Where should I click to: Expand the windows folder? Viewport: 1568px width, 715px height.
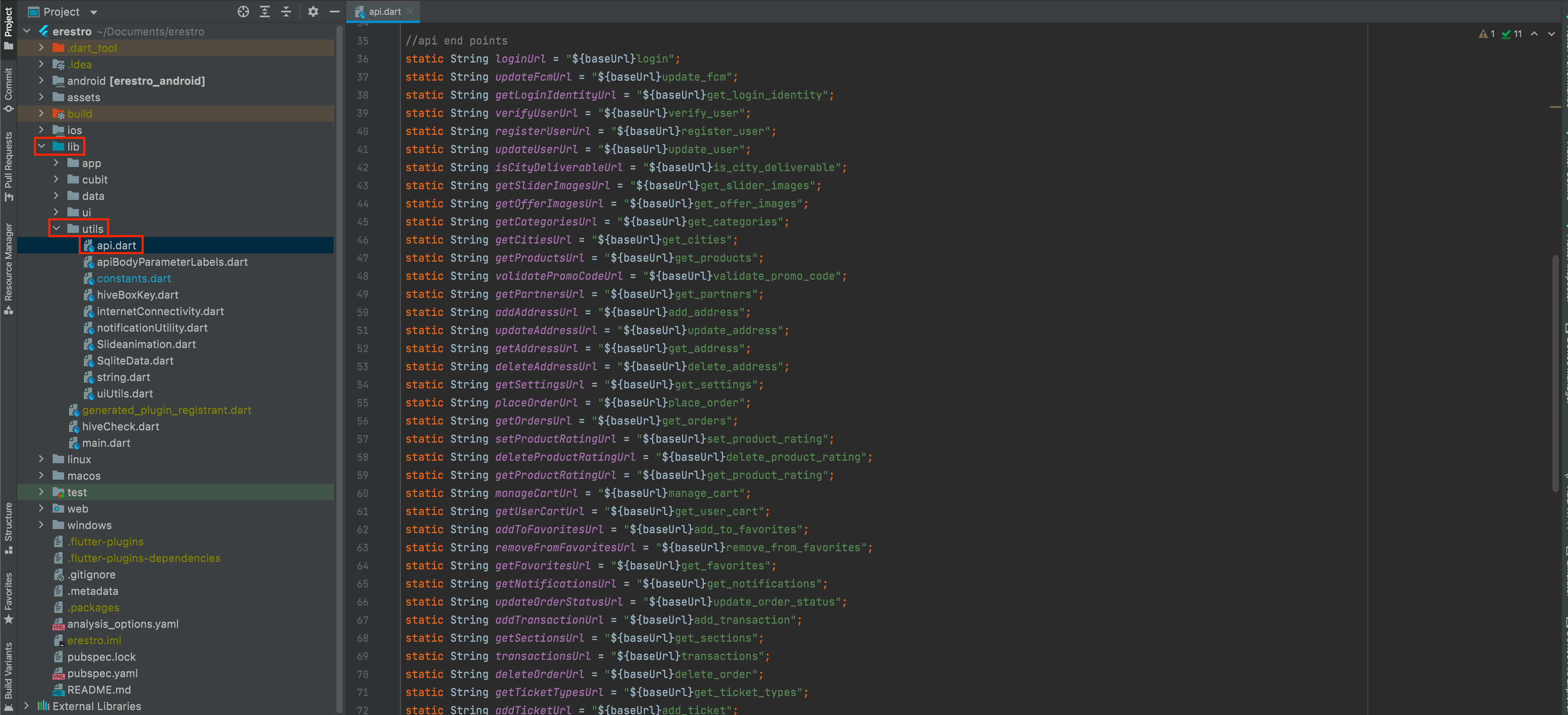click(x=42, y=525)
